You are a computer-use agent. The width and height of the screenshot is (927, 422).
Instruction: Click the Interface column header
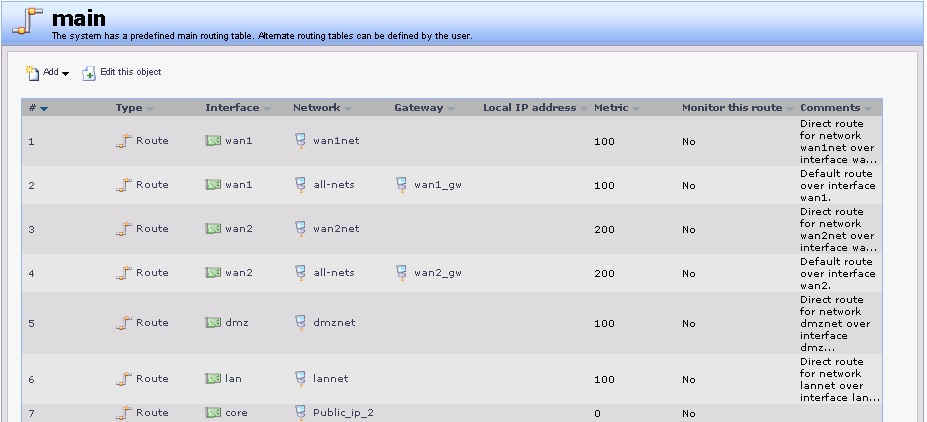point(232,108)
